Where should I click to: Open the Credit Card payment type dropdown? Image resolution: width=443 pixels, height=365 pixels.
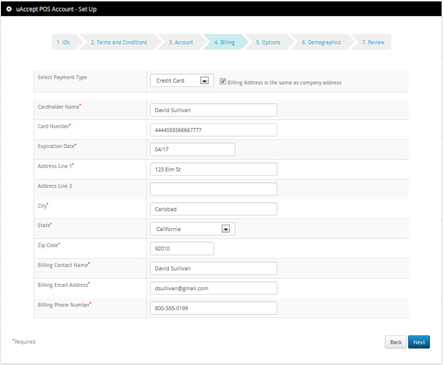(182, 81)
